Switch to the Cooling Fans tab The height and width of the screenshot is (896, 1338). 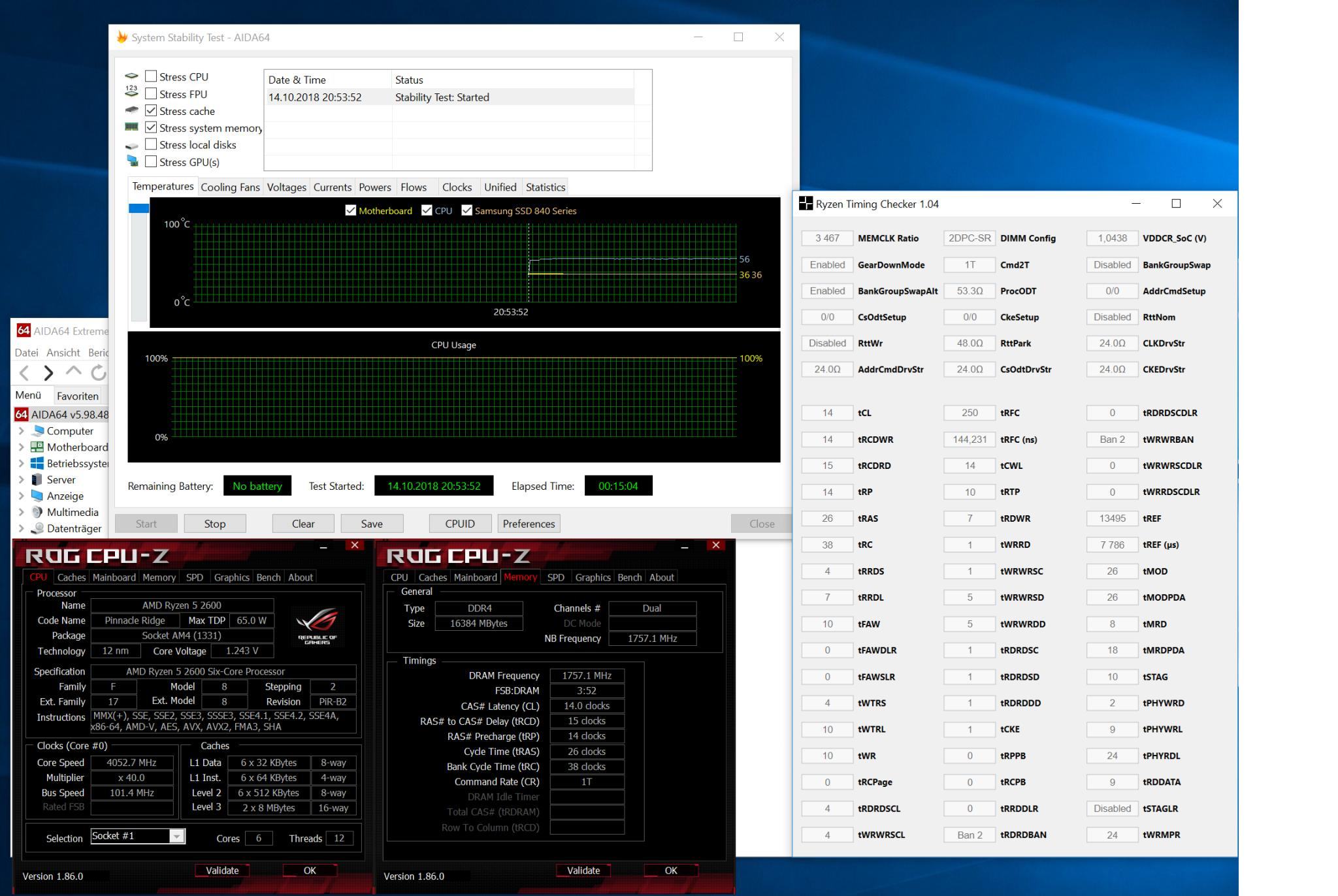[230, 187]
